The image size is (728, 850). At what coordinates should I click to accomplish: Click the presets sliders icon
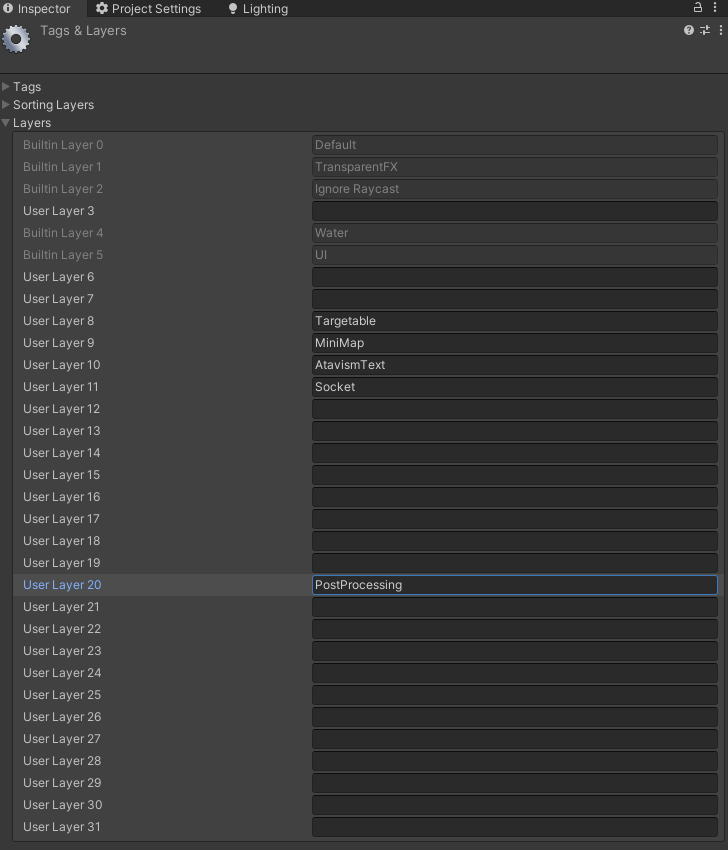[x=705, y=31]
